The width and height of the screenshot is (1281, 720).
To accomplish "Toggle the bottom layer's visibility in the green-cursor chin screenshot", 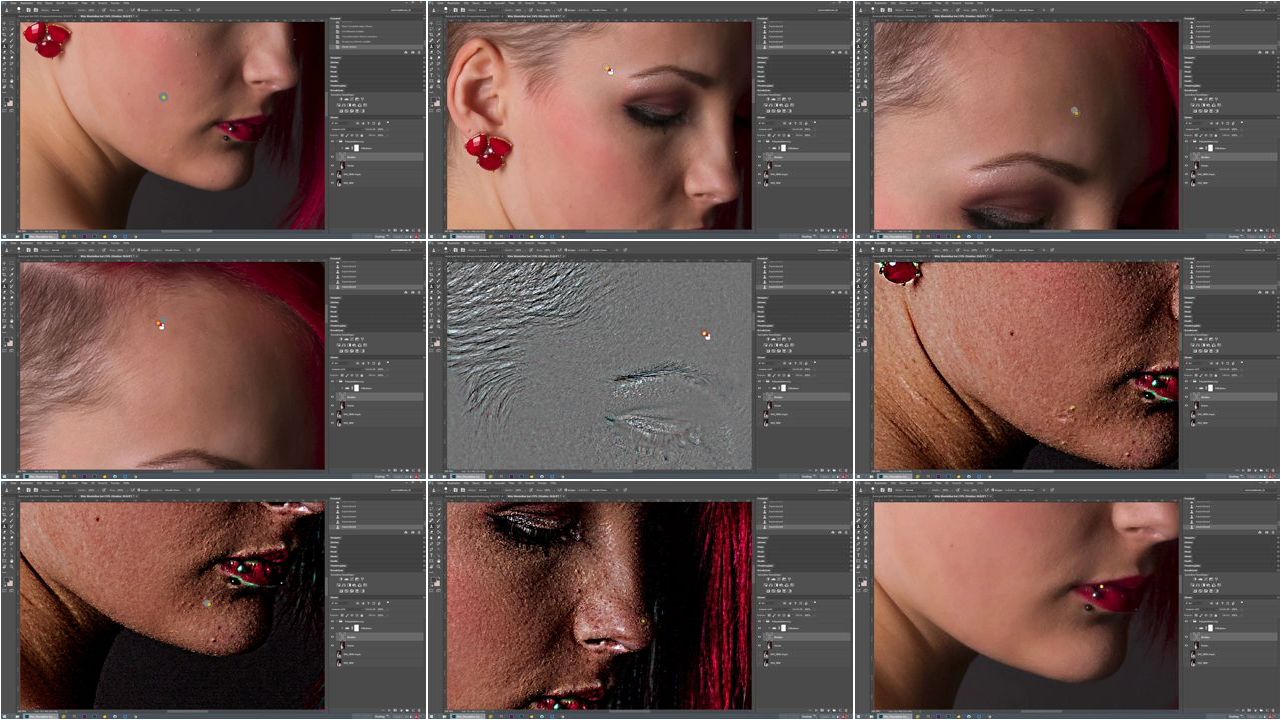I will (x=332, y=183).
